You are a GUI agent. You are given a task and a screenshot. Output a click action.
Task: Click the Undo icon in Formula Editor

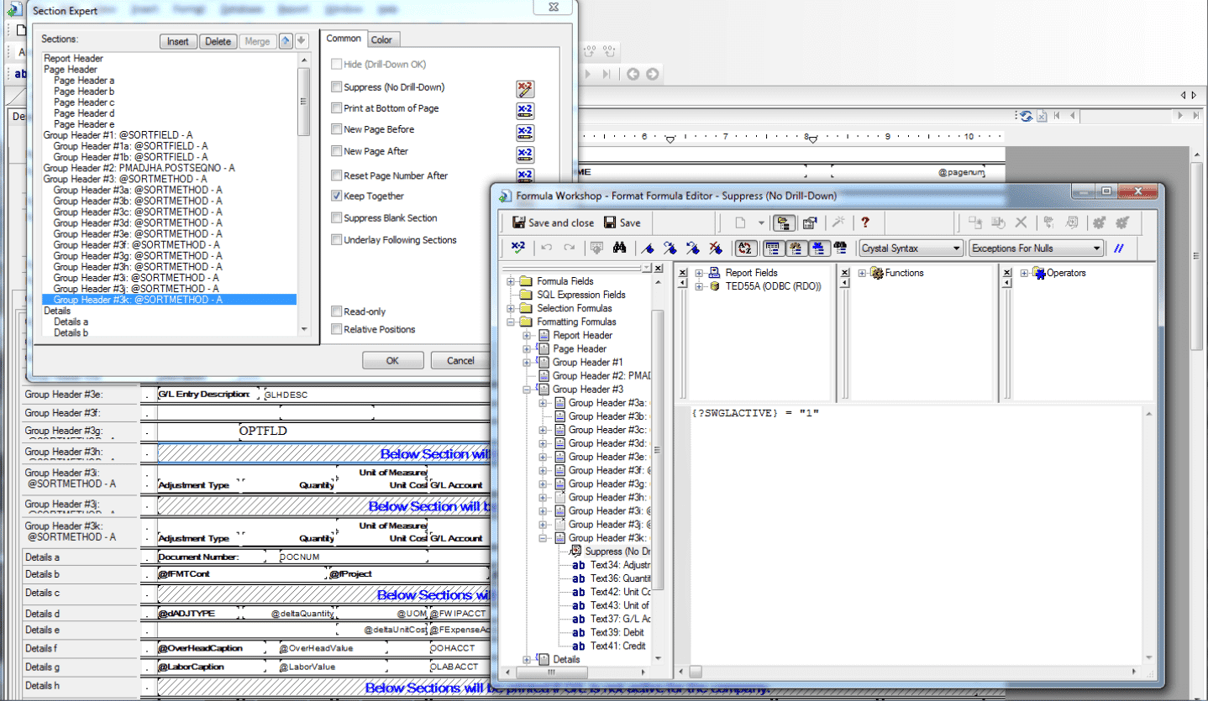tap(548, 248)
